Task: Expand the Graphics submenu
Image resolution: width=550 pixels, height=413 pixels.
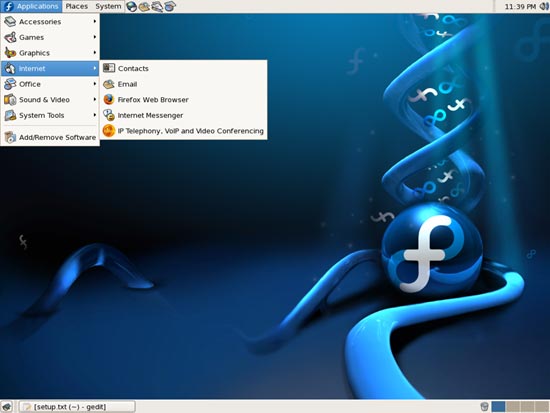Action: coord(50,53)
